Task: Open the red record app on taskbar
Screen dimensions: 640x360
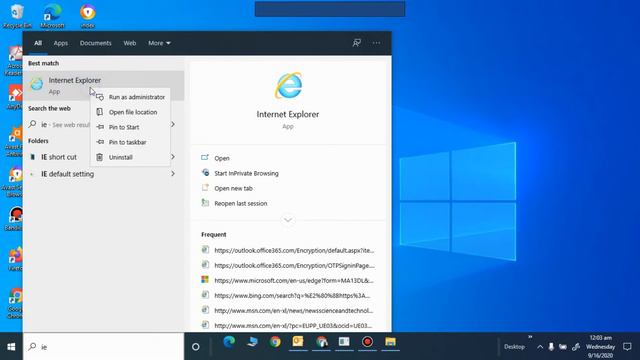Action: [x=367, y=342]
